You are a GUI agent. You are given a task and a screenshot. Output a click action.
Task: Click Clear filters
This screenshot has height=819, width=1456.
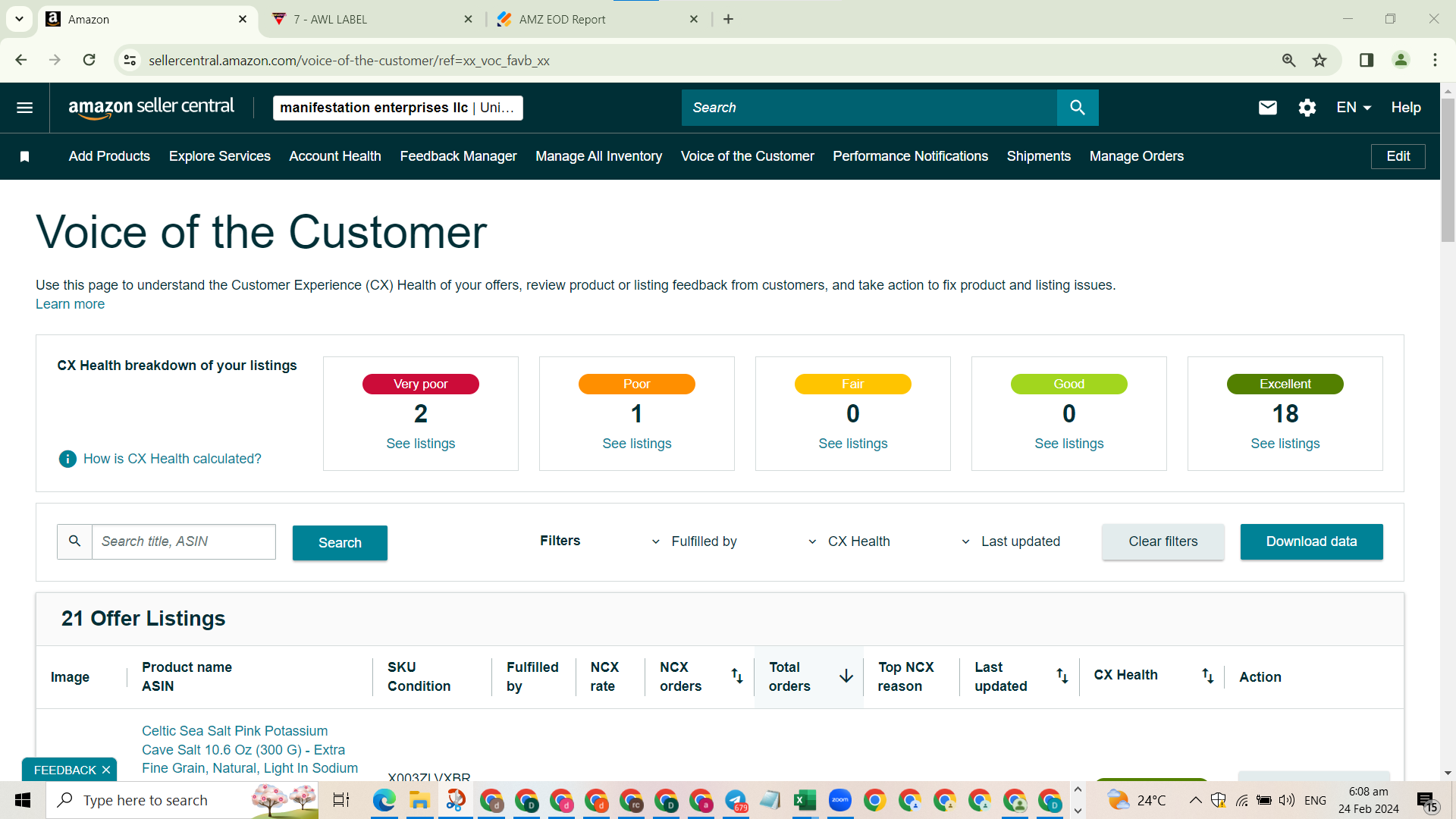pos(1163,541)
